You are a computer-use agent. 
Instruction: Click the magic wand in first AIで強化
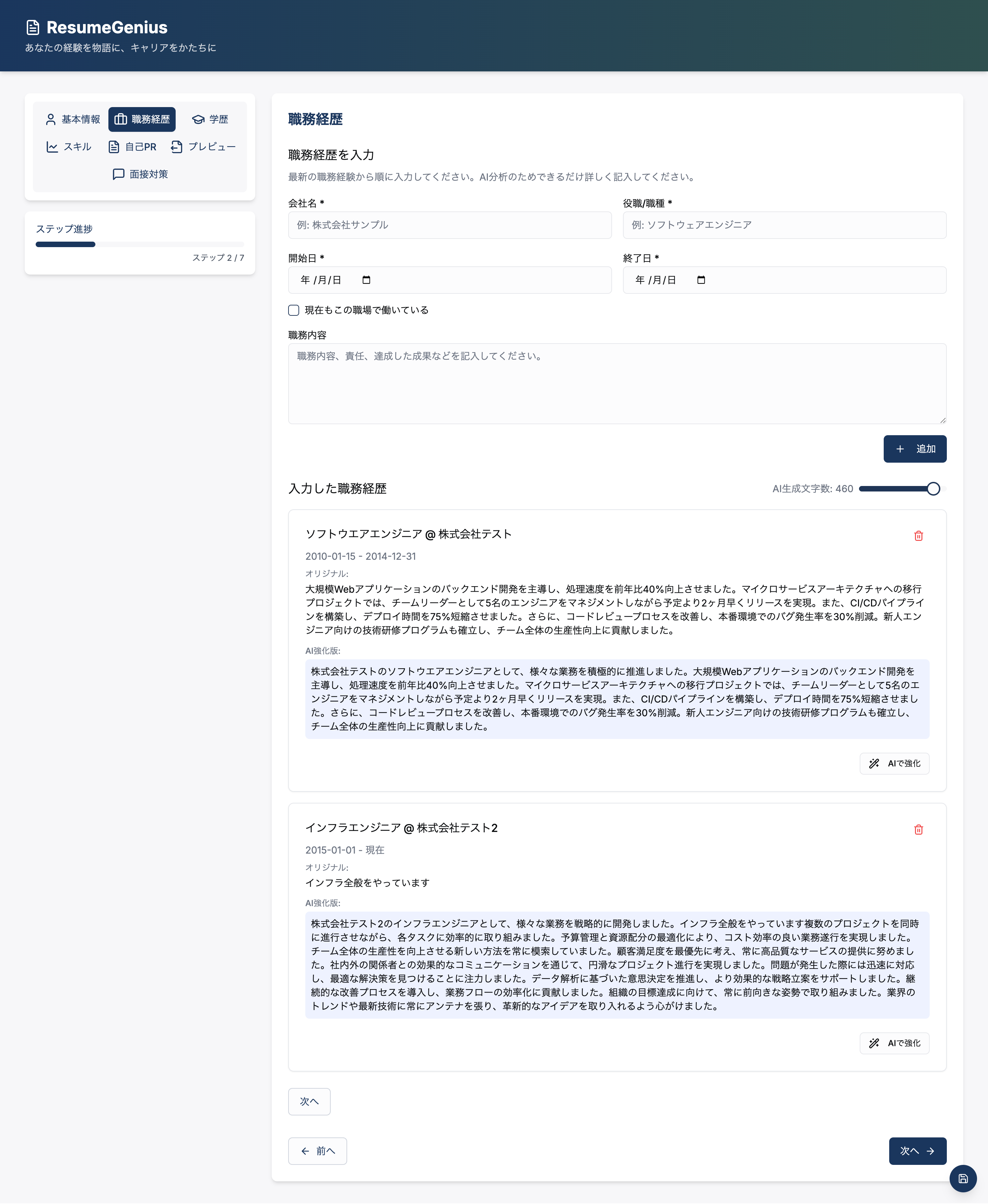874,763
